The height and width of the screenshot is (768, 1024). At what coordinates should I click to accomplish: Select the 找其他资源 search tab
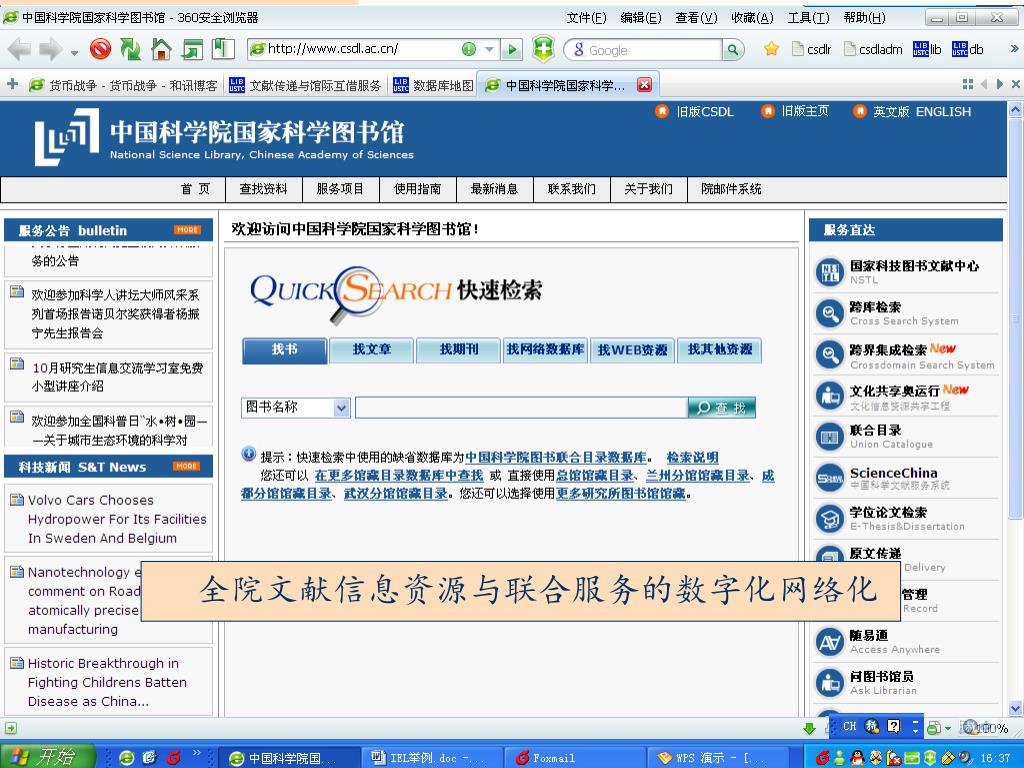pos(720,350)
